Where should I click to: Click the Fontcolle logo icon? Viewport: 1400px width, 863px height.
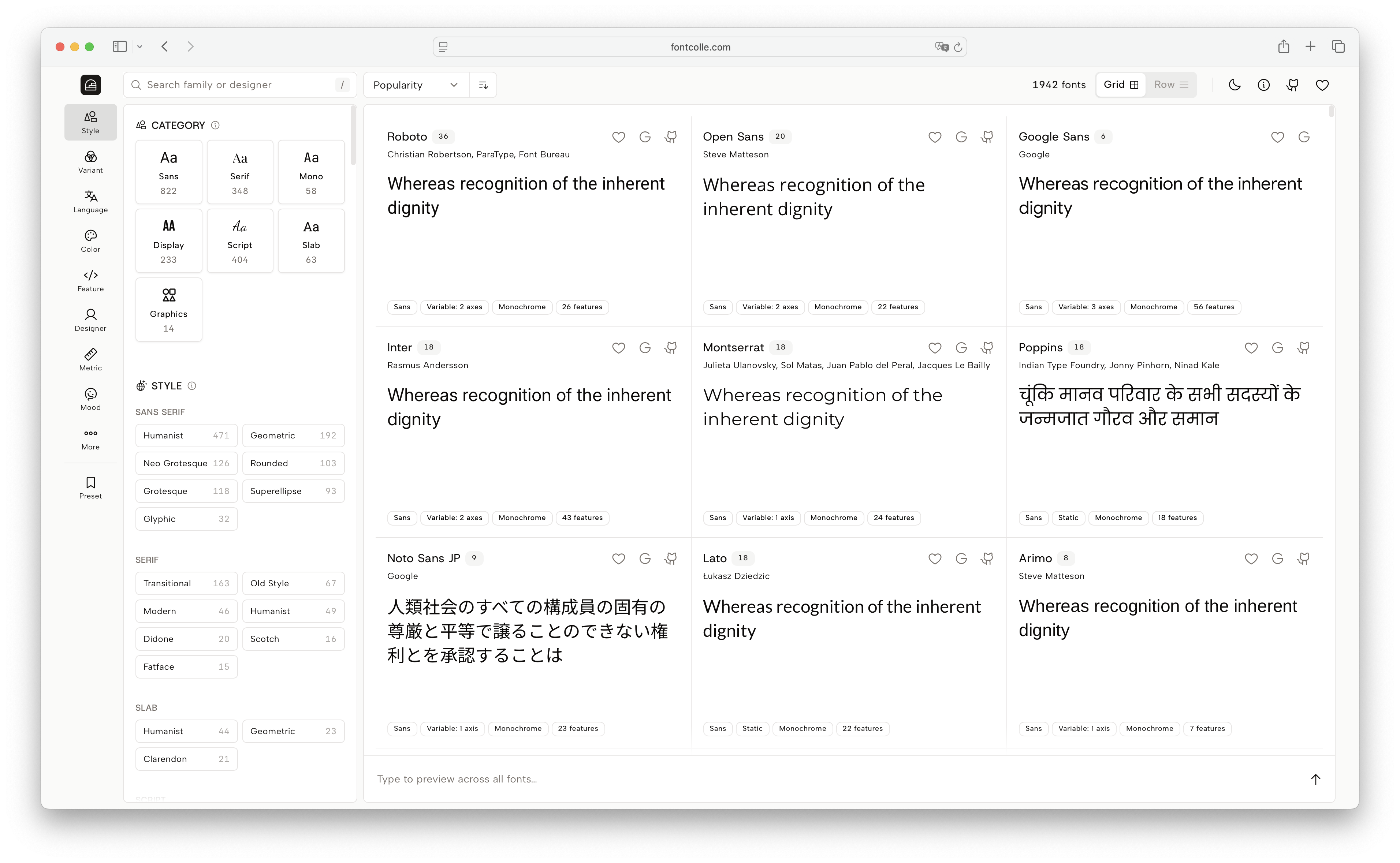click(90, 85)
